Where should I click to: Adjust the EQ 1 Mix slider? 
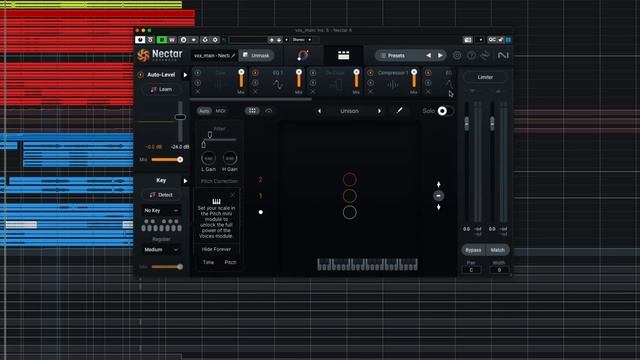pos(299,79)
